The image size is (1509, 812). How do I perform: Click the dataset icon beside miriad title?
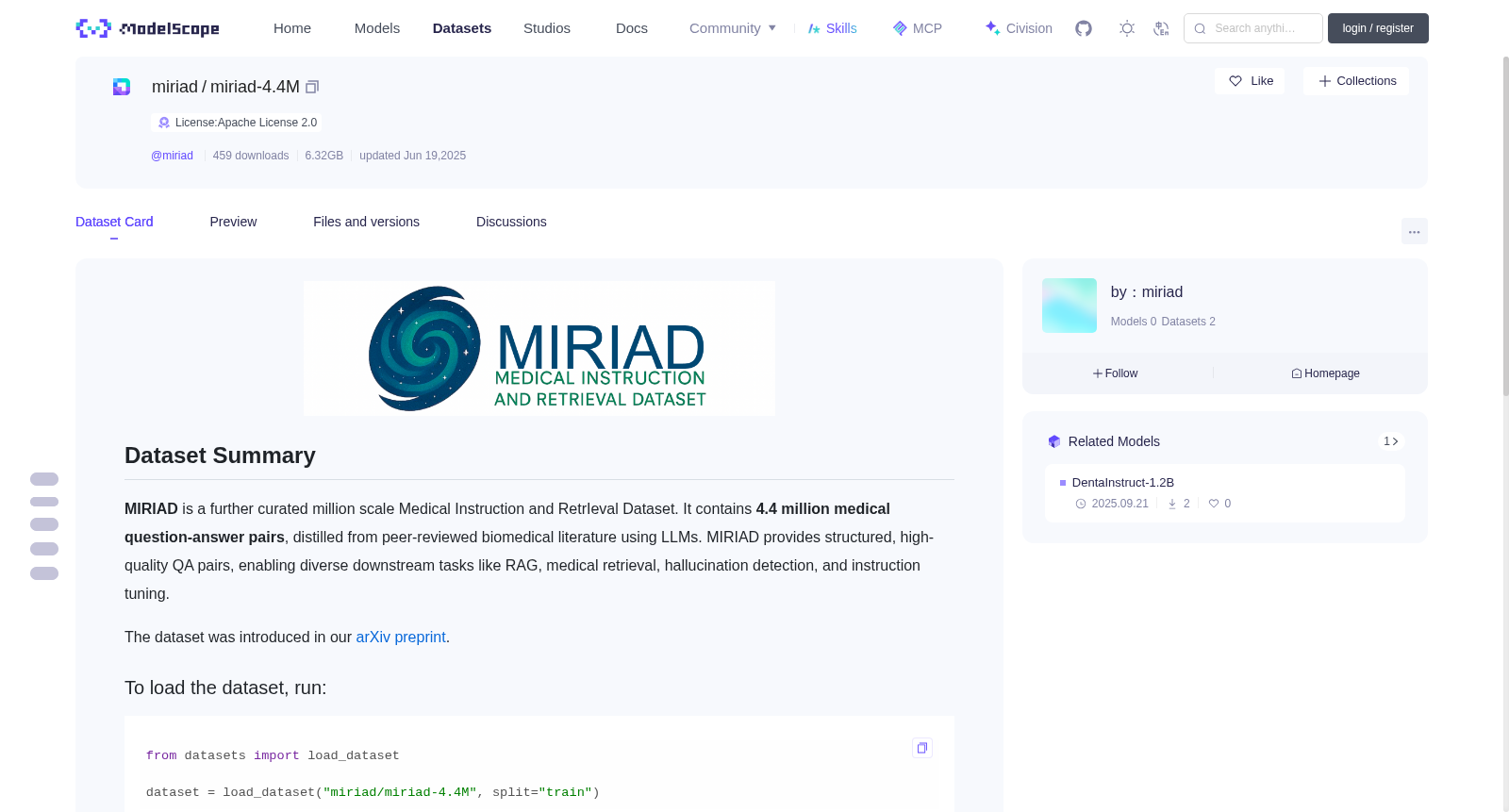[x=122, y=87]
